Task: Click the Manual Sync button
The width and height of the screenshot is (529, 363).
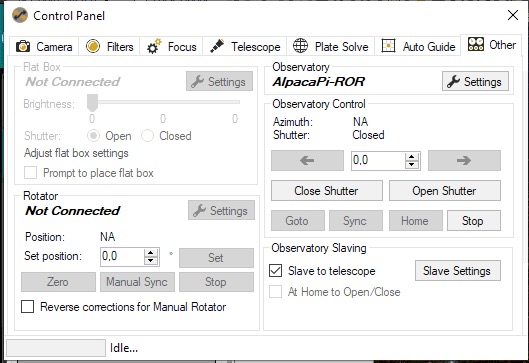Action: 137,282
